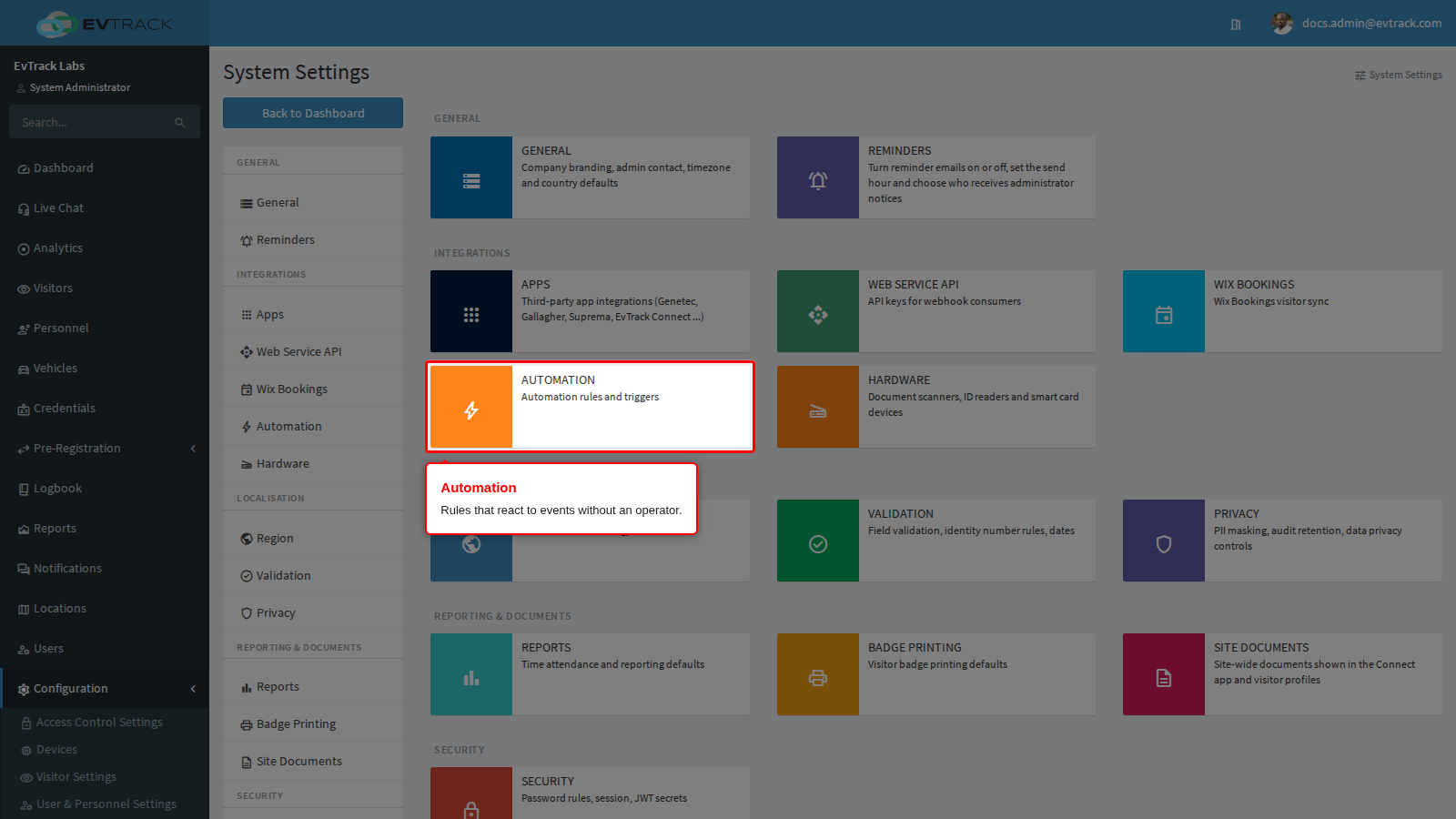Open Hardware in the settings list
Screen dimensions: 1456x819
(313, 464)
